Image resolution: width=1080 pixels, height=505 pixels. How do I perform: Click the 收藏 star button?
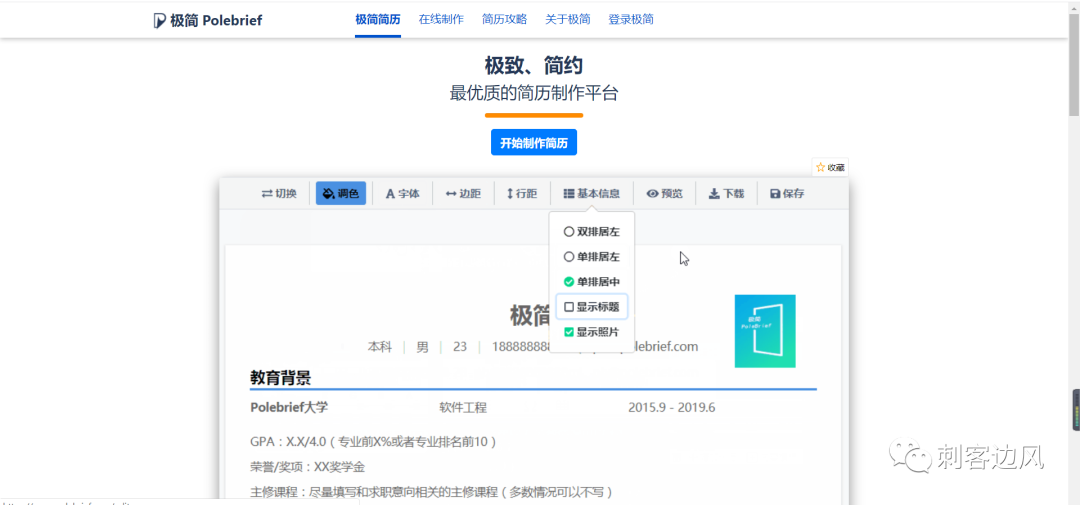coord(830,167)
